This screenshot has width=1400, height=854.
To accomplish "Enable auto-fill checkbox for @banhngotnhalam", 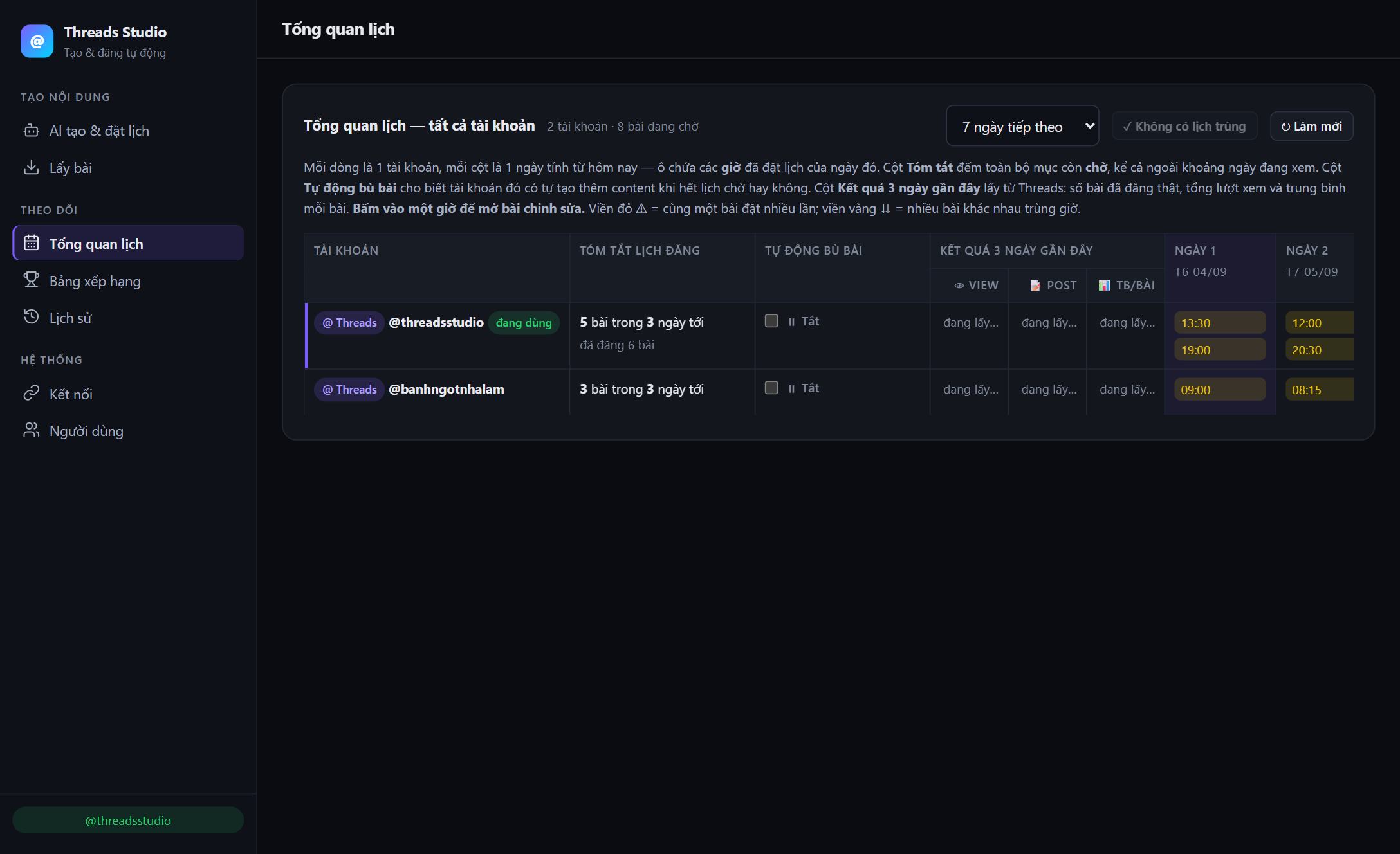I will 771,388.
